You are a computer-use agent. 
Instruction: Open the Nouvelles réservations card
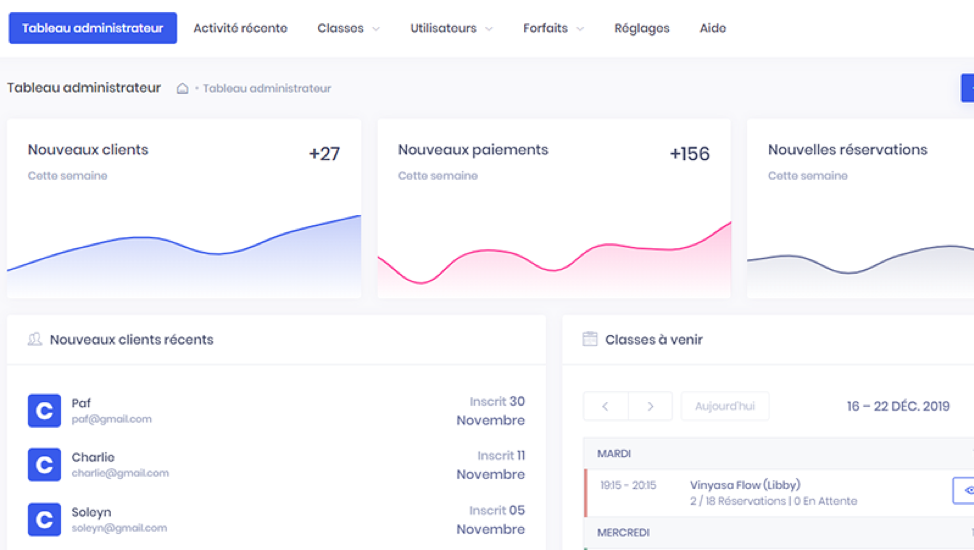tap(860, 208)
